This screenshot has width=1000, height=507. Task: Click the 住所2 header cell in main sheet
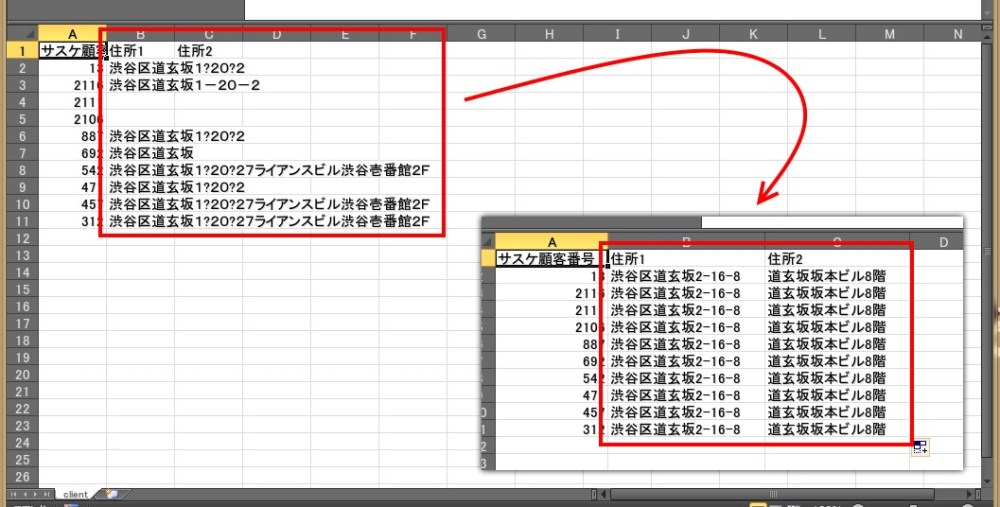tap(209, 50)
